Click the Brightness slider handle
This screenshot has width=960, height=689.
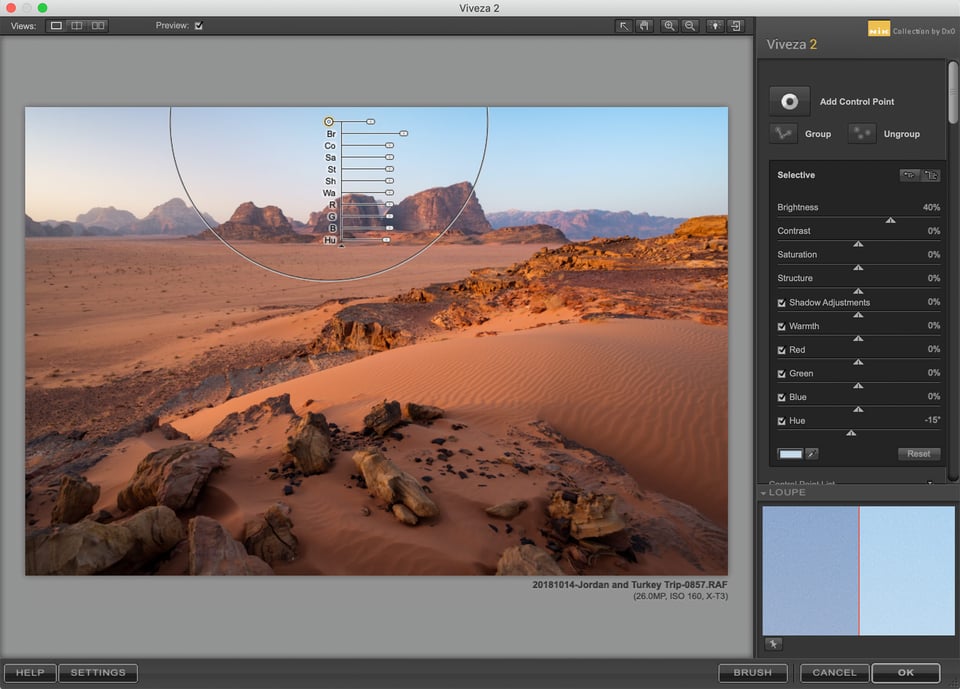tap(891, 220)
